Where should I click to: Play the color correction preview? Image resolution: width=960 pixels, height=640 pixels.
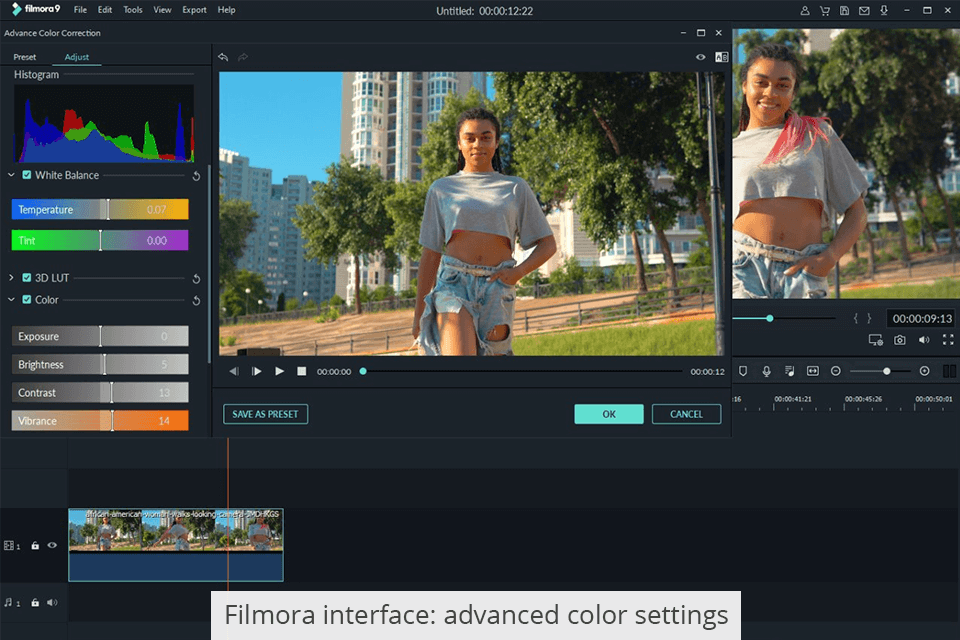(x=279, y=371)
